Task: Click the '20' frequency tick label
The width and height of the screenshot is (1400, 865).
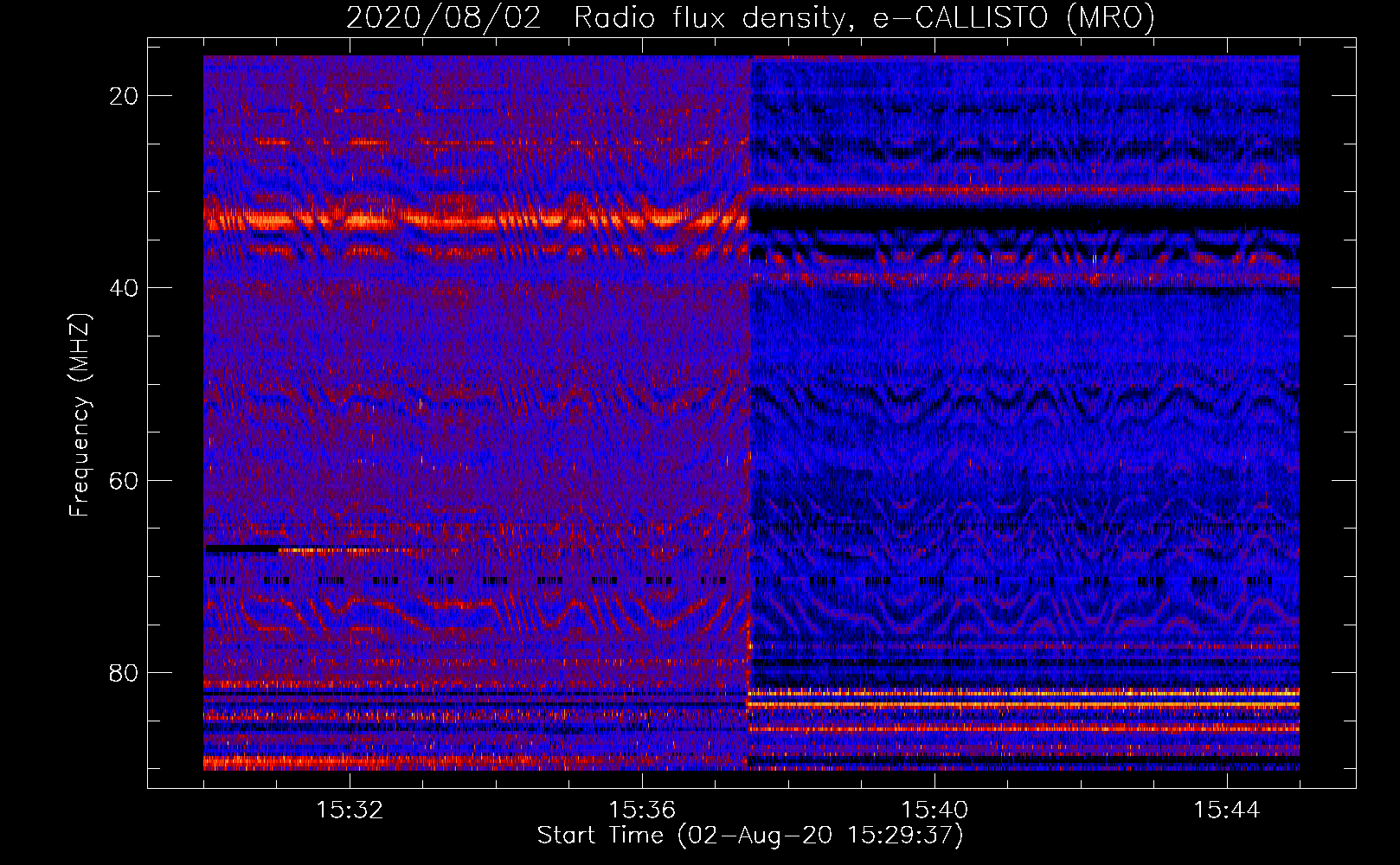Action: (x=124, y=96)
